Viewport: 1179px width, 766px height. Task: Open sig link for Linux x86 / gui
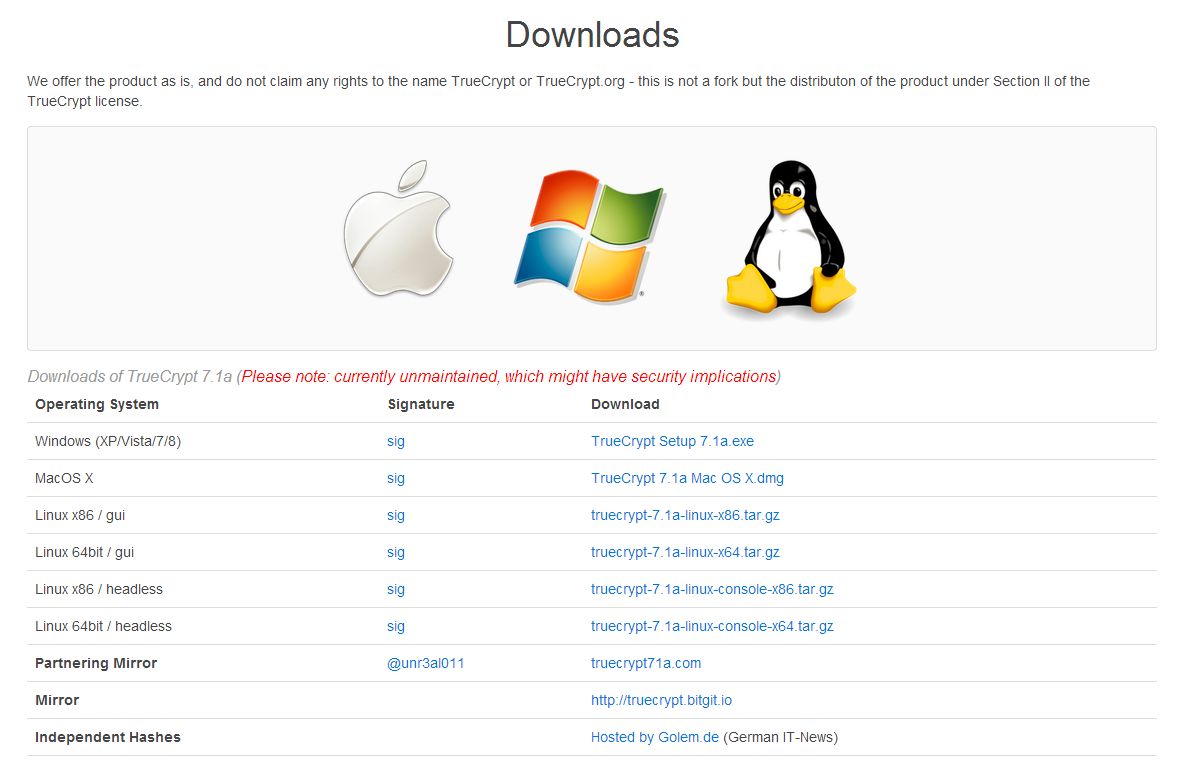[x=396, y=515]
